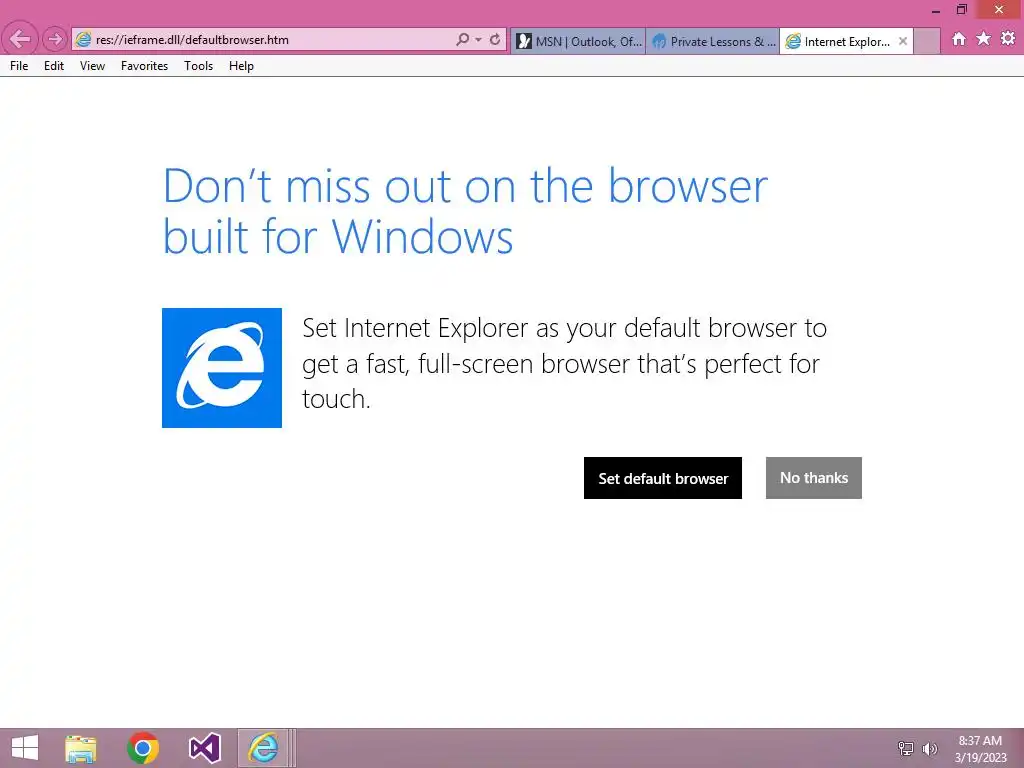This screenshot has height=768, width=1024.
Task: Click the Set default browser button
Action: [663, 478]
